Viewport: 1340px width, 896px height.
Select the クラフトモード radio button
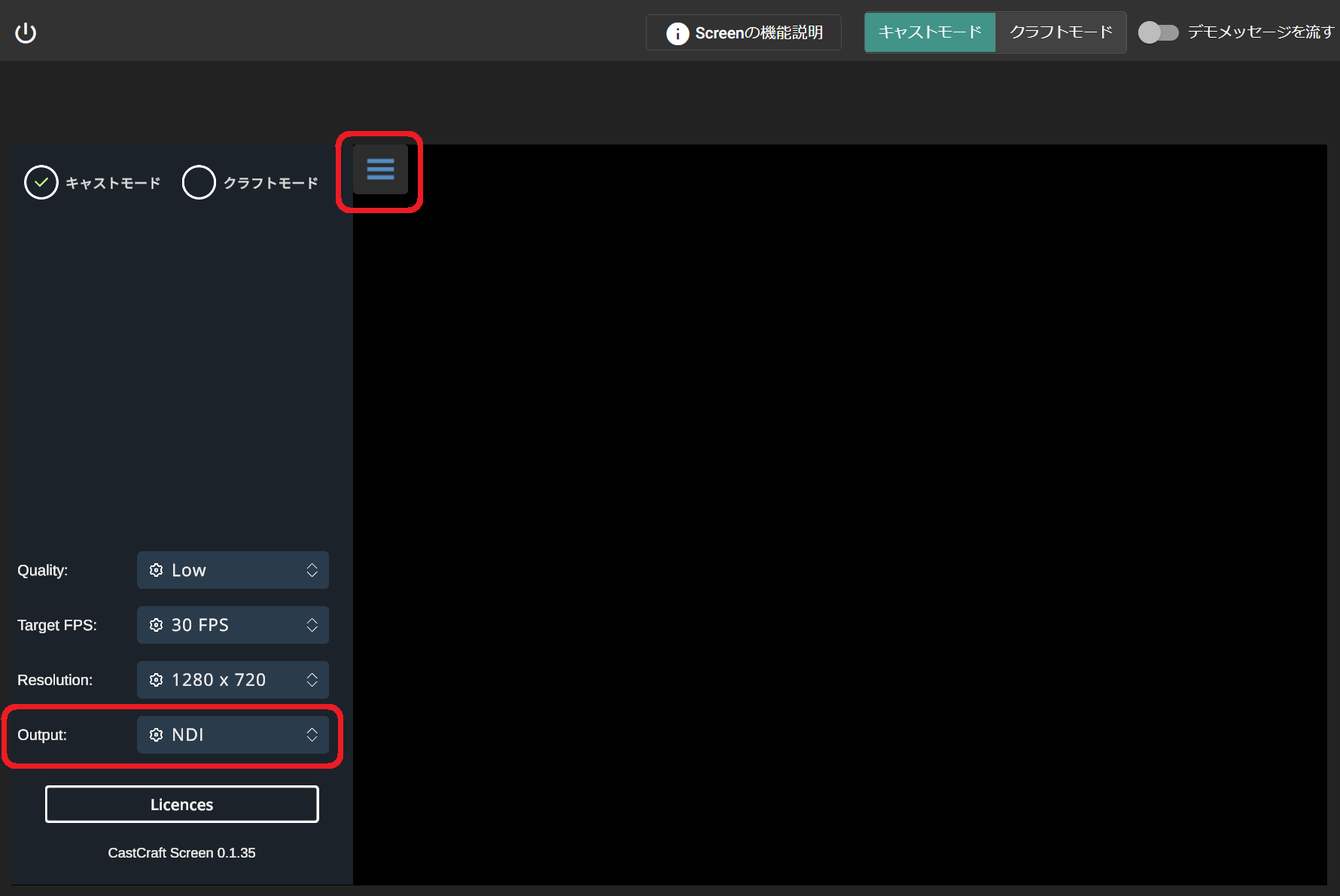pyautogui.click(x=199, y=182)
